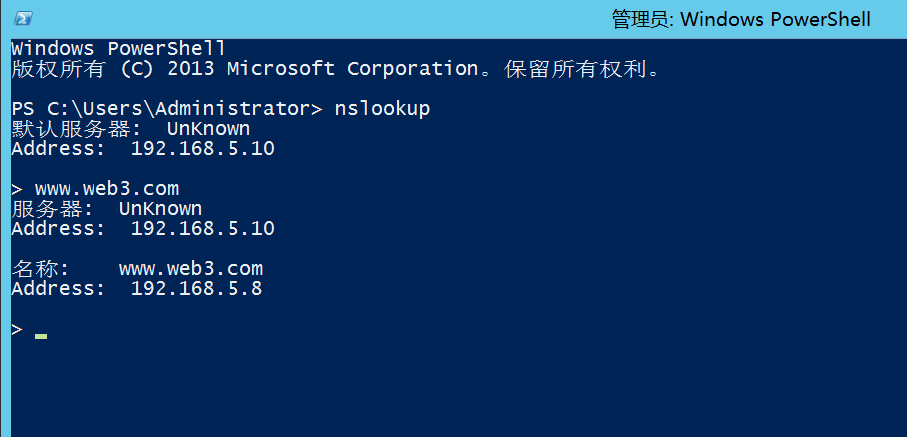Click the "服务器: UnKnown" line below the query
Viewport: 907px width, 437px height.
point(106,209)
